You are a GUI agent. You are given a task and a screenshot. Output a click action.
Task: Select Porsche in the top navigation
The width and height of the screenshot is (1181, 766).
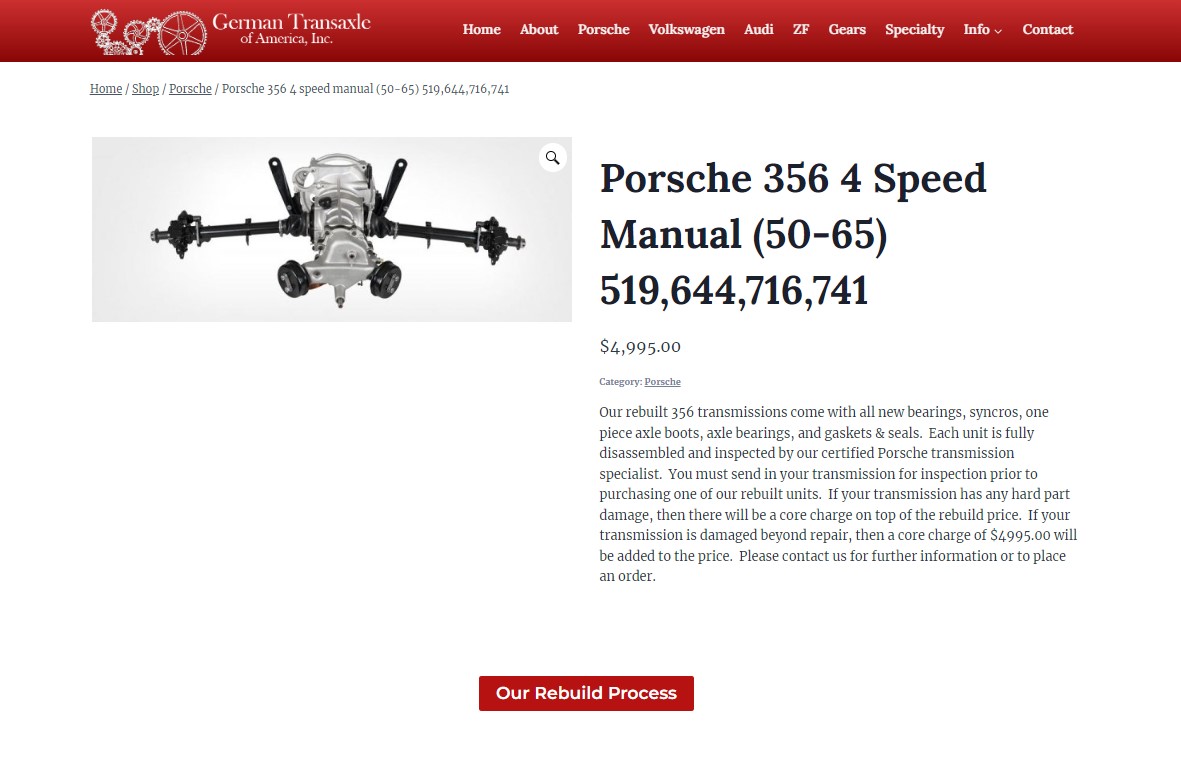click(603, 29)
